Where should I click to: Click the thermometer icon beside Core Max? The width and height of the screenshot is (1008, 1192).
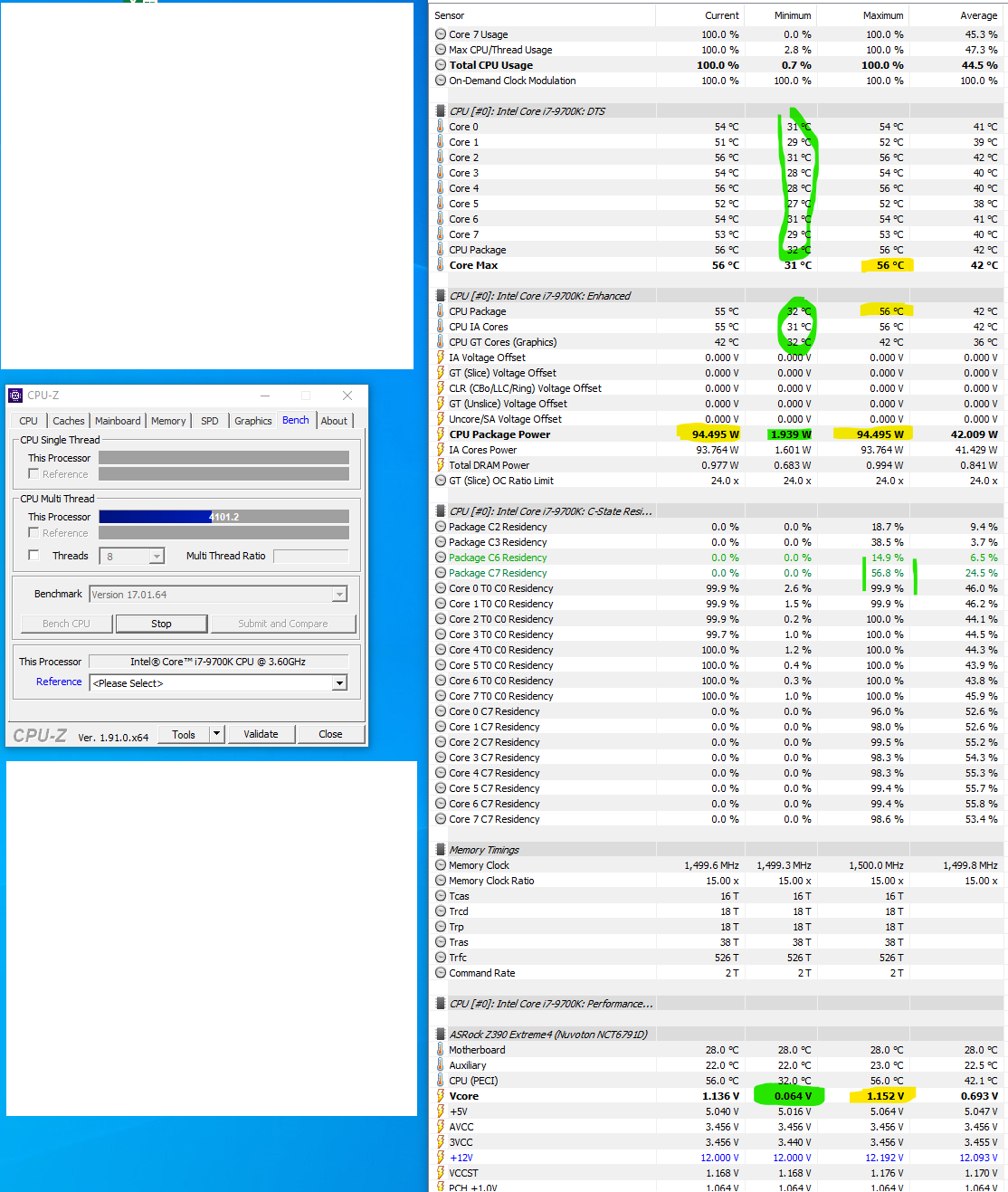point(441,265)
